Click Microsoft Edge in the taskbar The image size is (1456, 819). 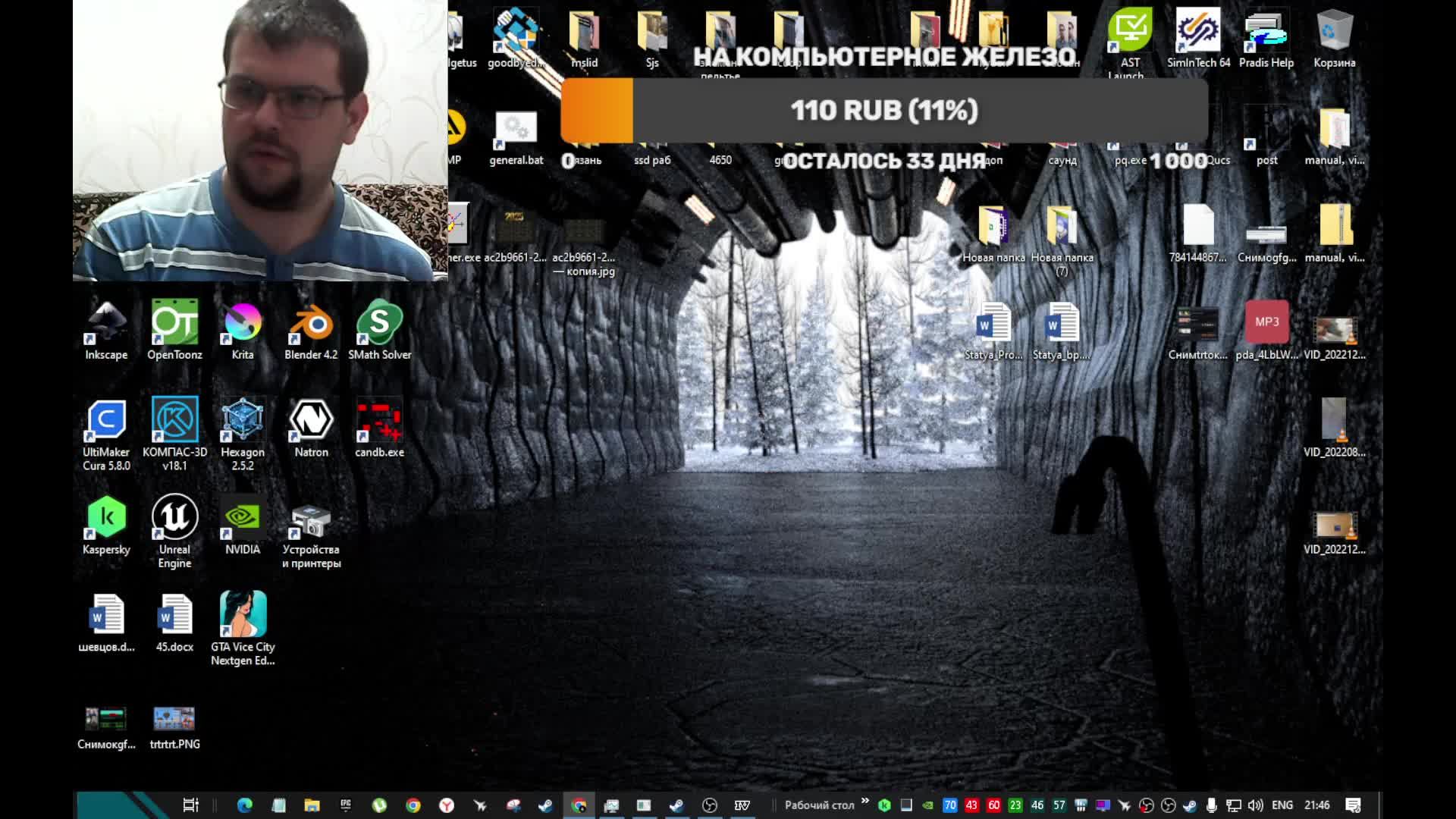click(x=244, y=805)
